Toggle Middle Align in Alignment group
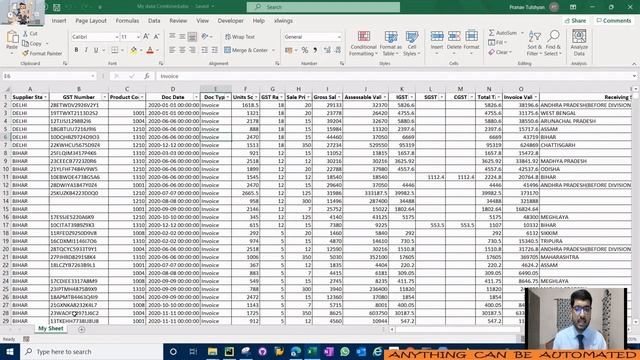Screen dimensions: 640x360 point(182,37)
